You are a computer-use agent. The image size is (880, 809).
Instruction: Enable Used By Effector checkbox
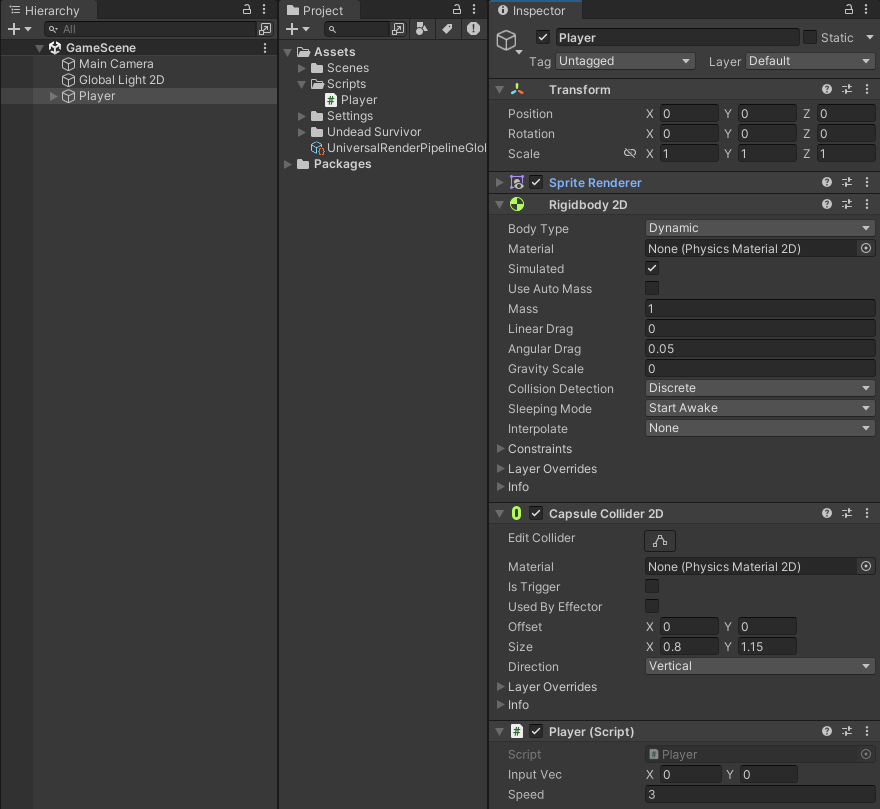click(652, 606)
